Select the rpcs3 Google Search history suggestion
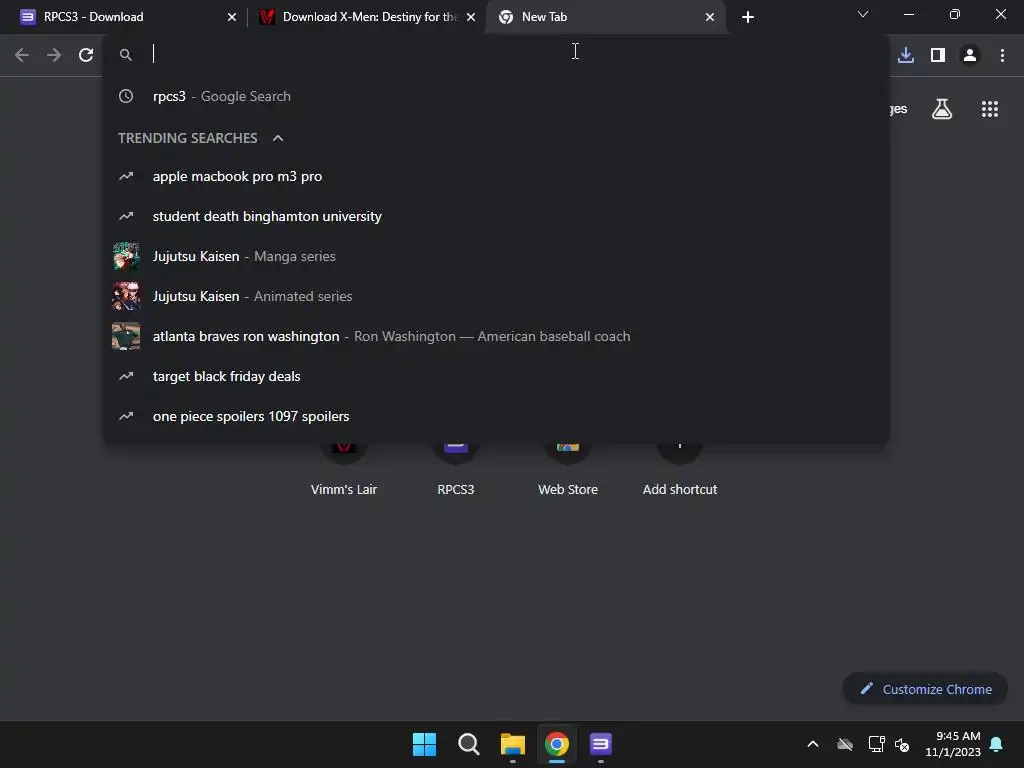Image resolution: width=1024 pixels, height=768 pixels. click(x=496, y=96)
